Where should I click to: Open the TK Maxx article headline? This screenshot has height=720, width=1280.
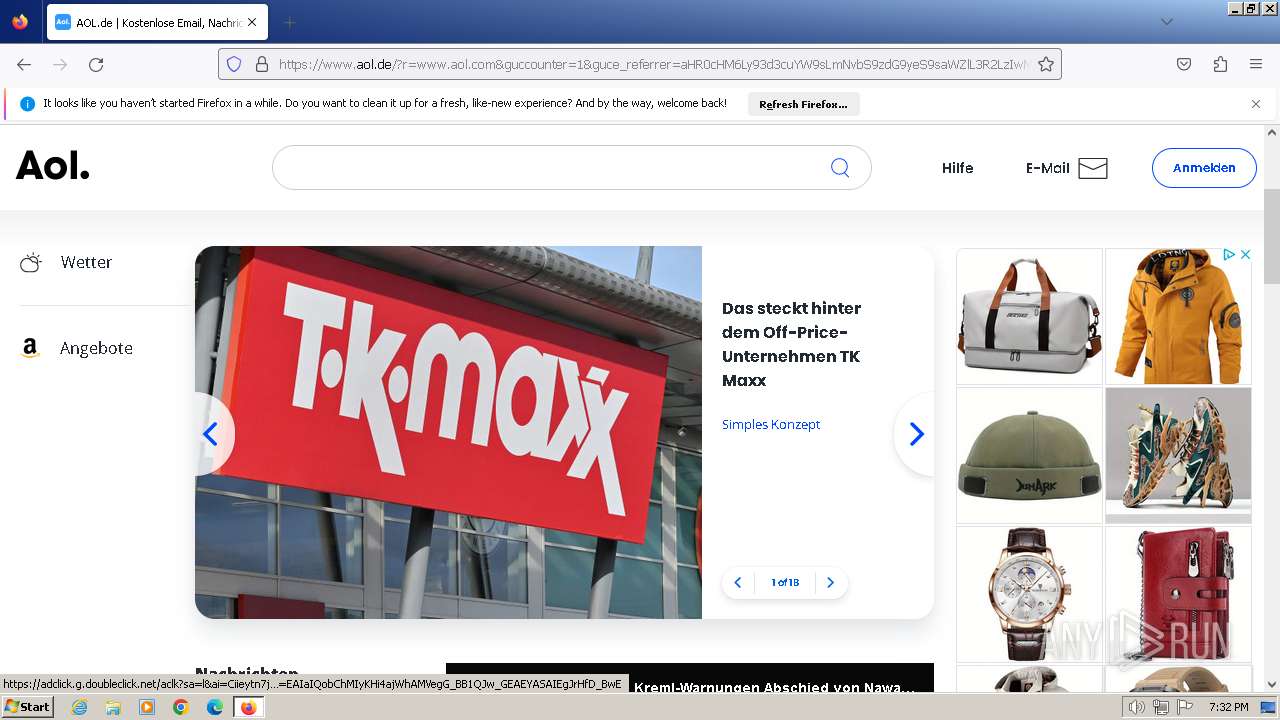[791, 344]
